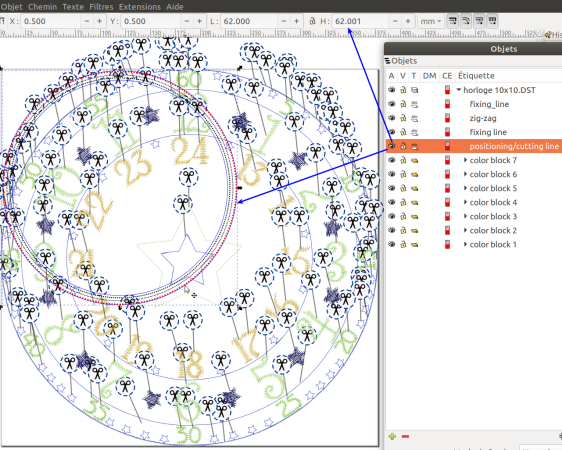Open the mm units dropdown
This screenshot has height=450, width=562.
pos(430,21)
